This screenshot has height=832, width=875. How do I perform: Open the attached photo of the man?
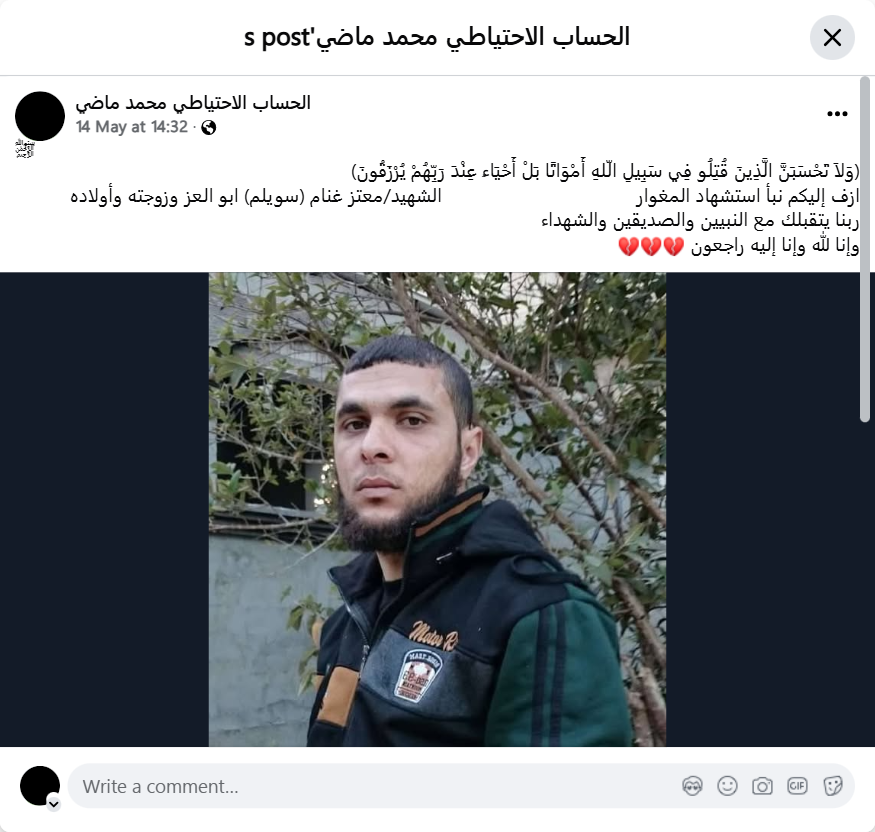click(x=437, y=509)
